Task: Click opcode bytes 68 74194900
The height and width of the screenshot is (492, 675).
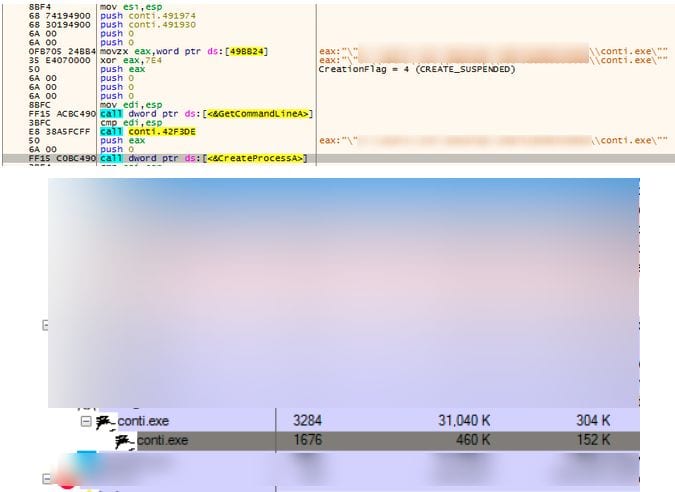Action: pos(59,16)
